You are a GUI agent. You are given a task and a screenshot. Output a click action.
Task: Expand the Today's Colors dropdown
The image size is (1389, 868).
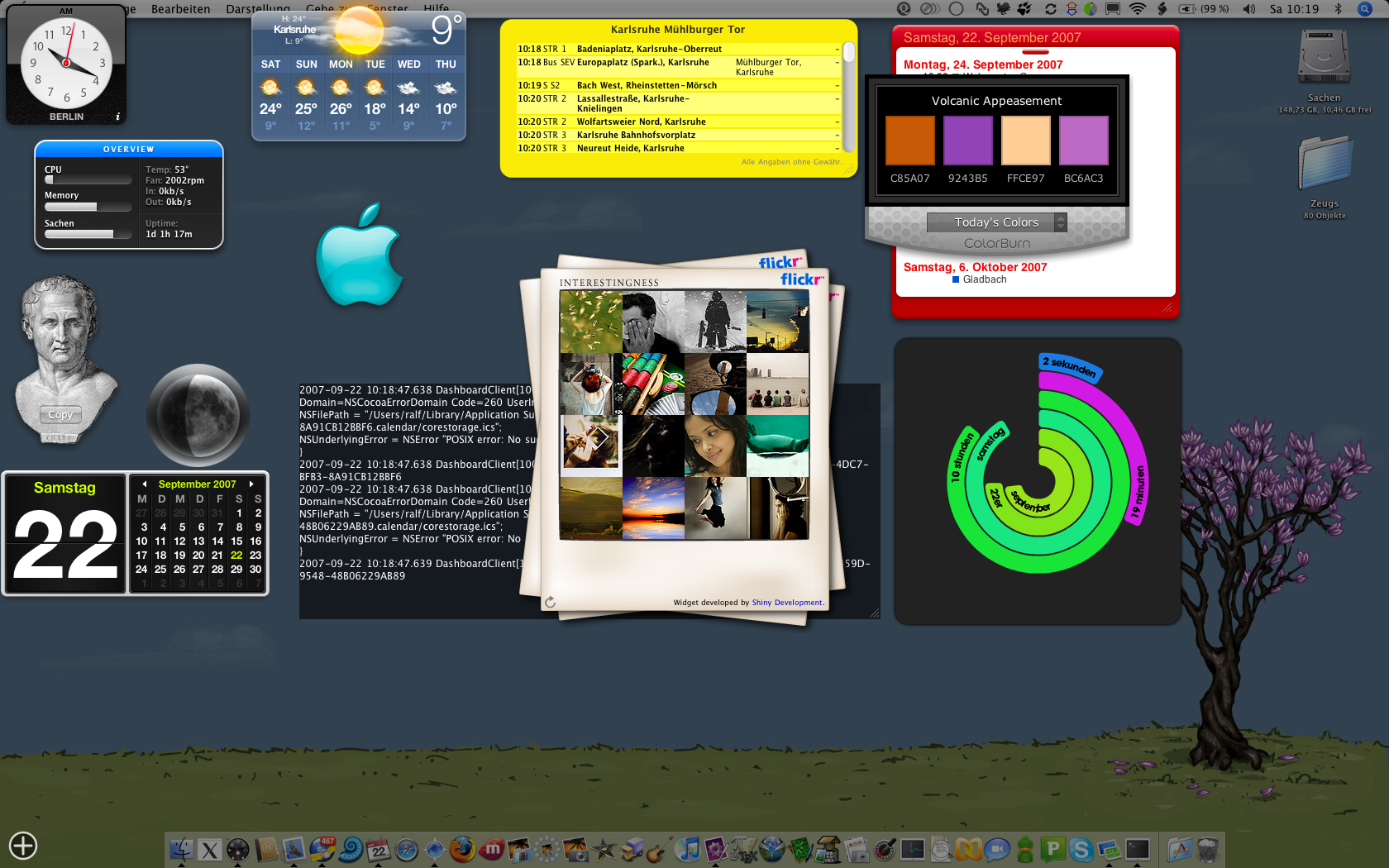997,222
